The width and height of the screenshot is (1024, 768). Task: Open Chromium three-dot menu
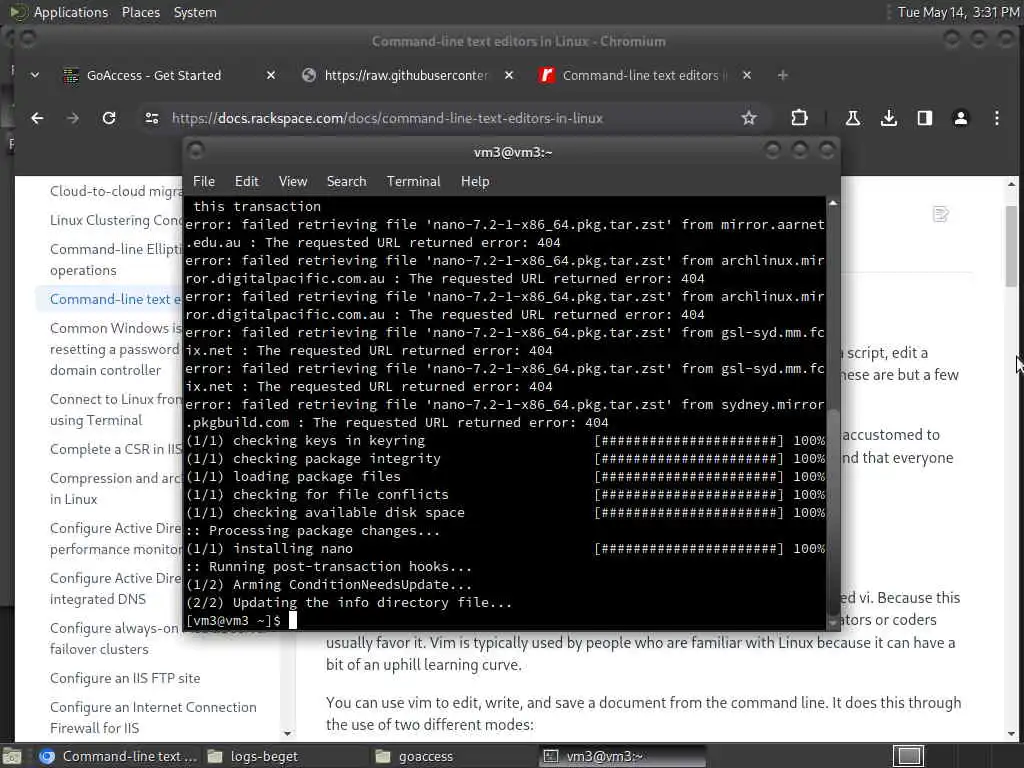[997, 118]
